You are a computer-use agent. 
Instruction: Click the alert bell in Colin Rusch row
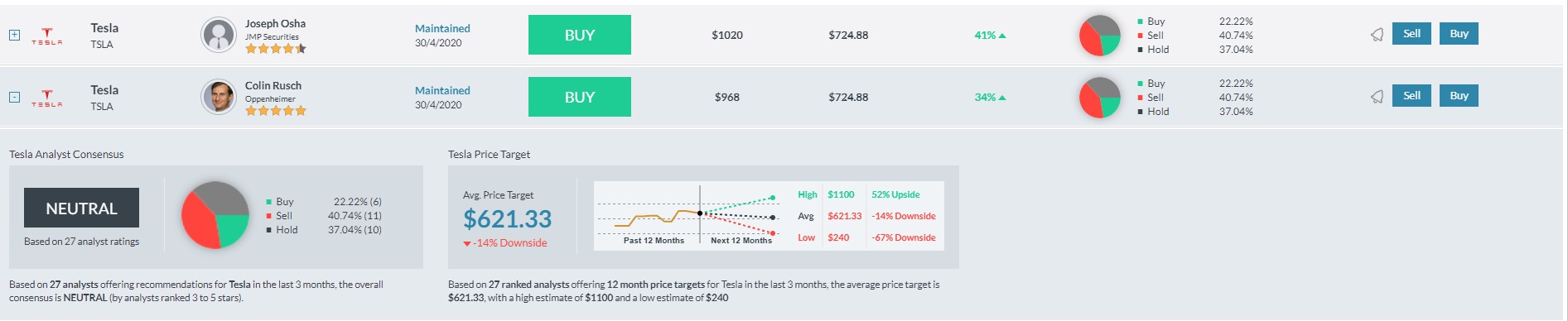click(1377, 97)
